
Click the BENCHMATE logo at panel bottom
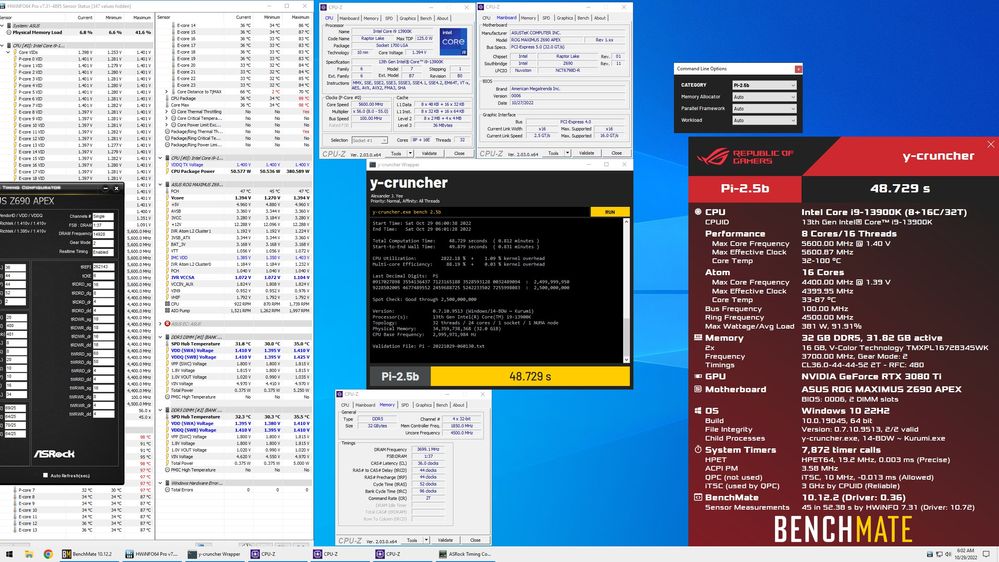[842, 530]
